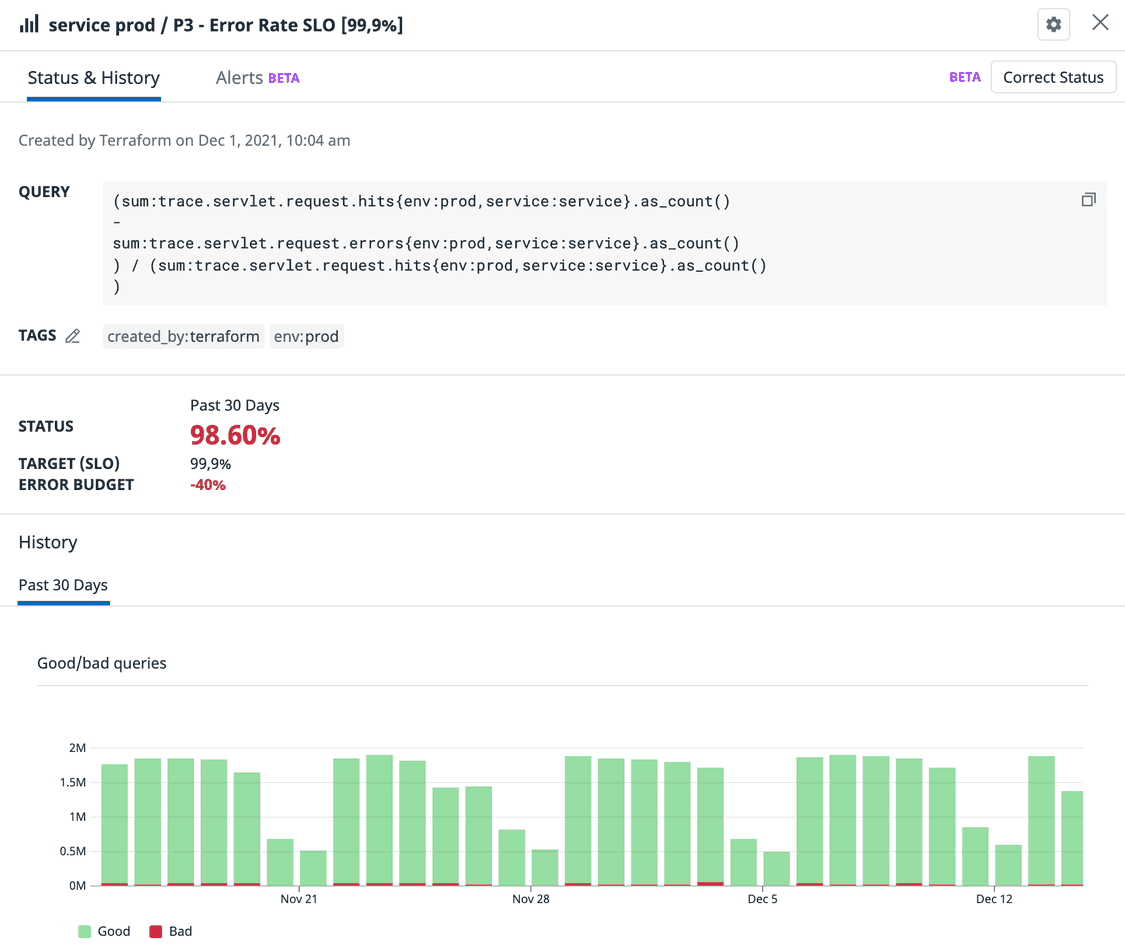Switch to the Alerts tab

[x=239, y=77]
